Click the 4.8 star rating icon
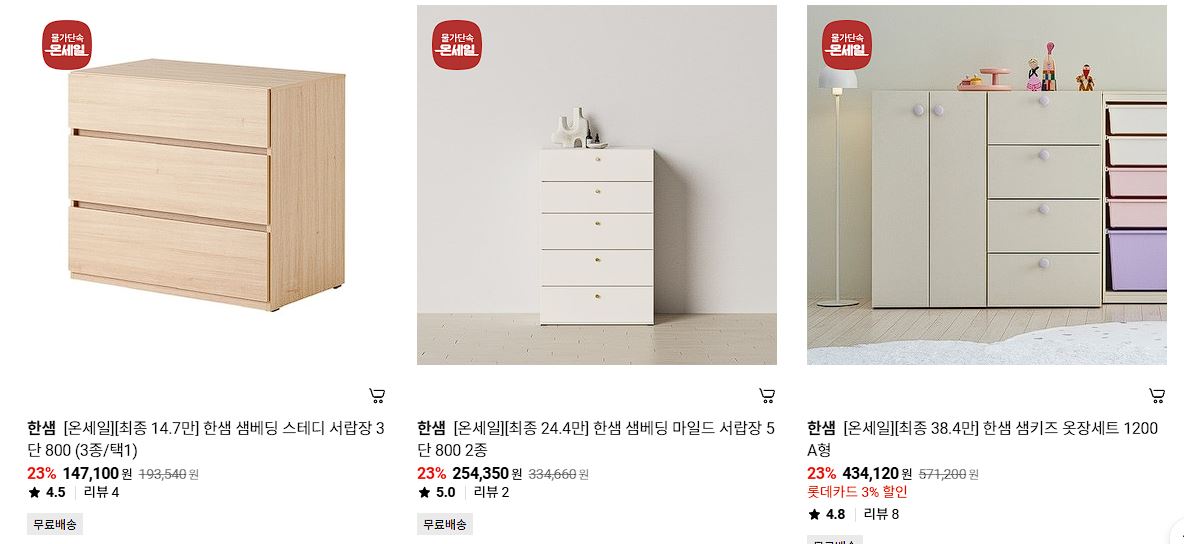This screenshot has height=544, width=1184. point(814,515)
